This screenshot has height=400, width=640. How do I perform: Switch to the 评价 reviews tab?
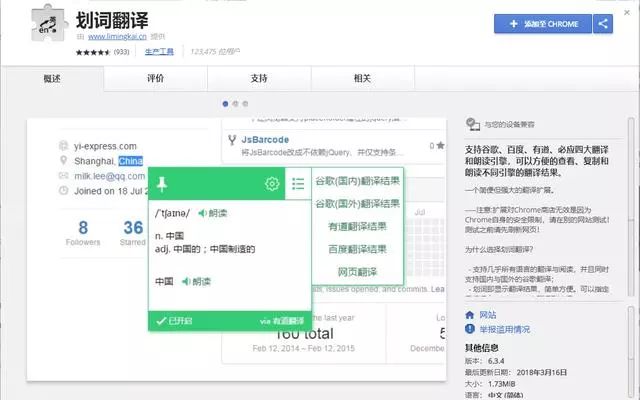[154, 77]
